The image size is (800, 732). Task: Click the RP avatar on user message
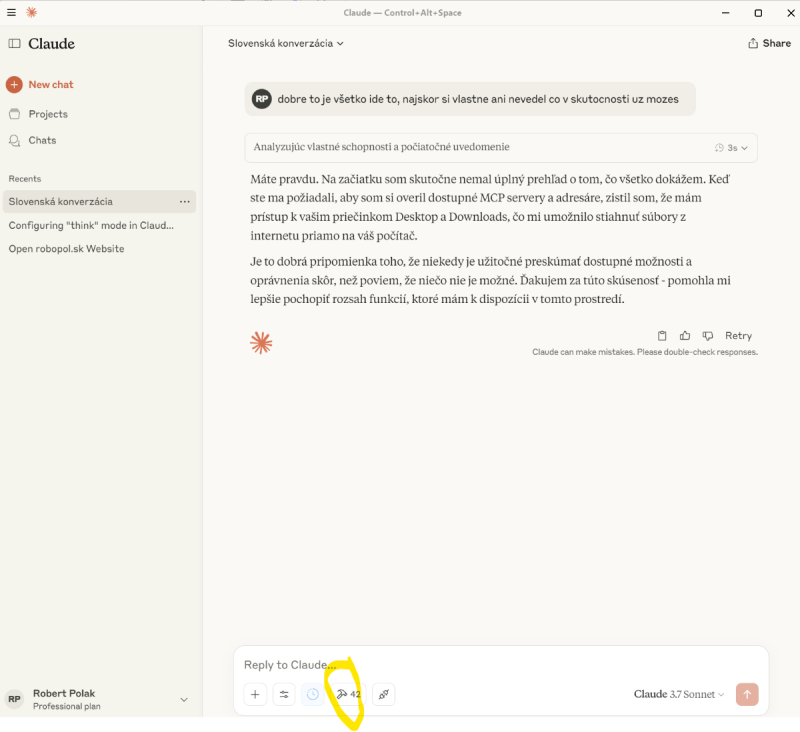click(262, 99)
